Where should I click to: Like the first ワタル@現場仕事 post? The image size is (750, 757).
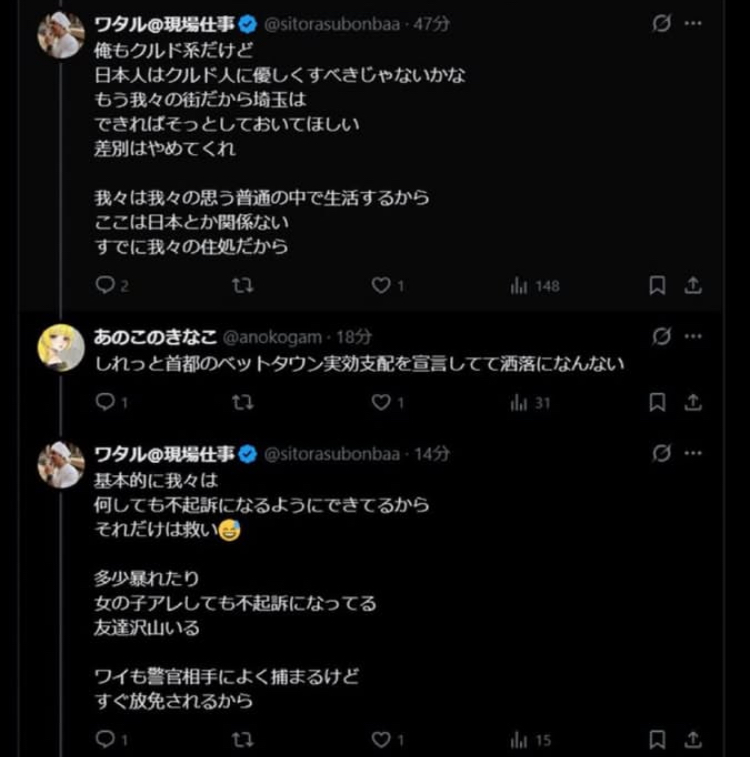[381, 286]
